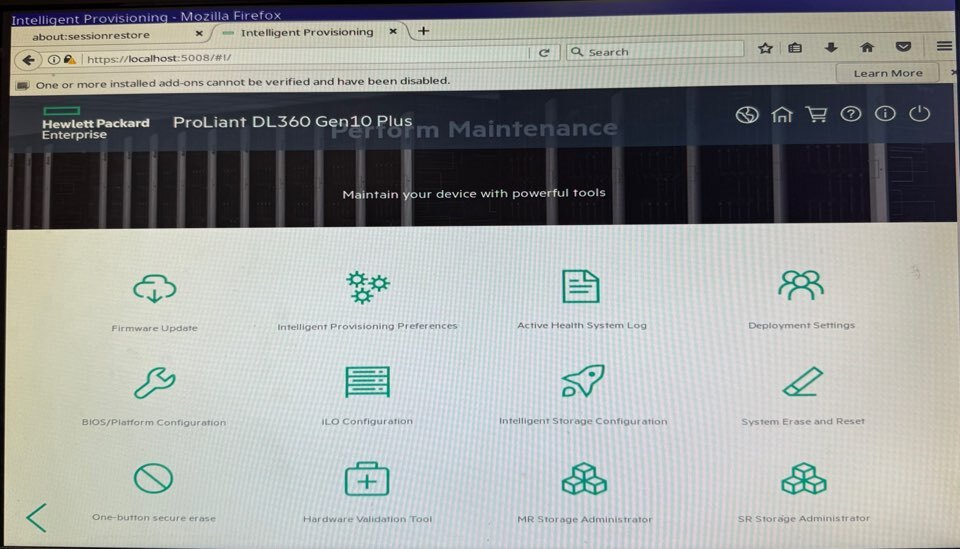Click the Deployment Settings label
The image size is (960, 549).
pyautogui.click(x=801, y=325)
